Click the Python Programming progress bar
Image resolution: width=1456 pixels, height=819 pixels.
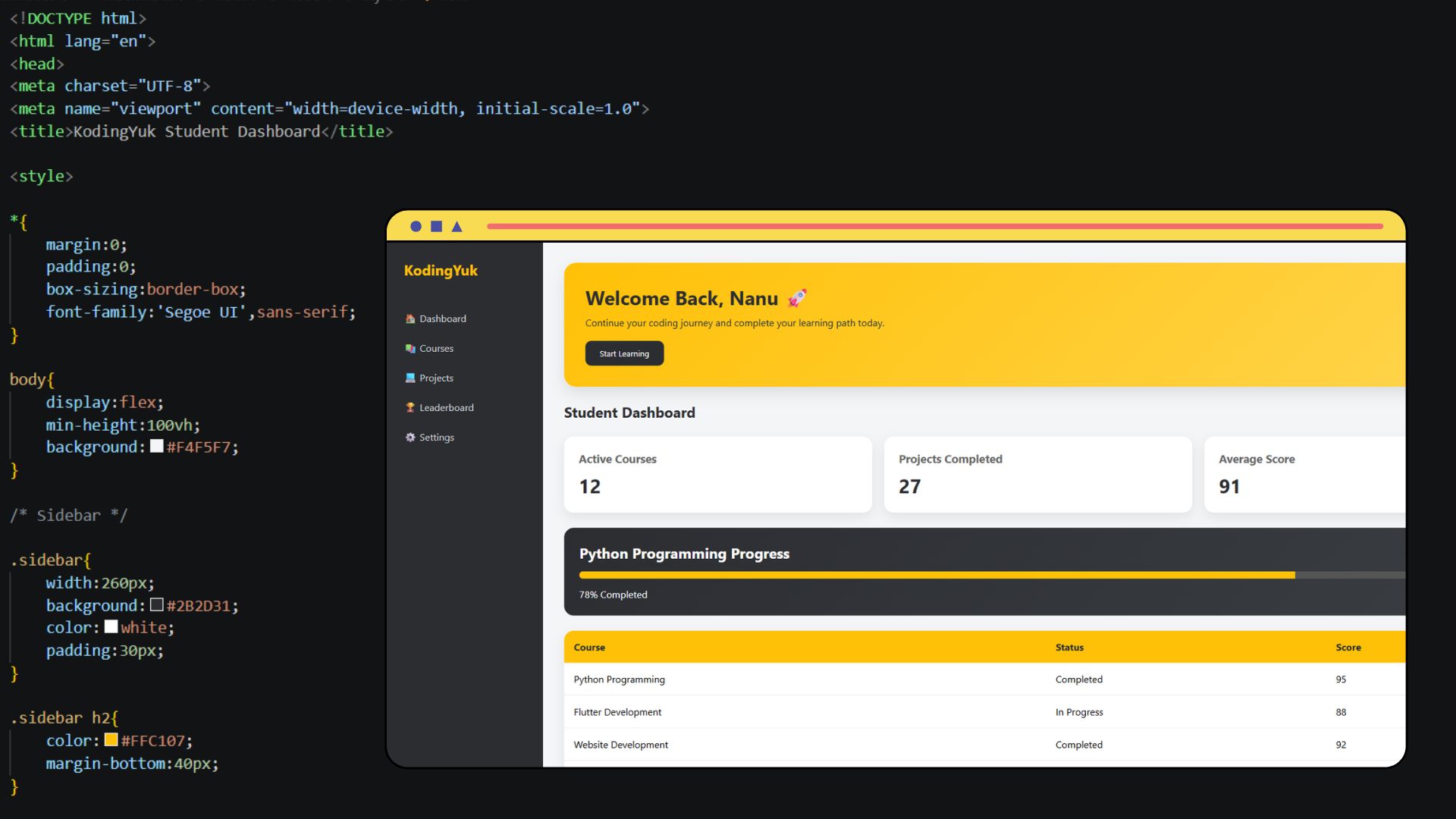992,576
